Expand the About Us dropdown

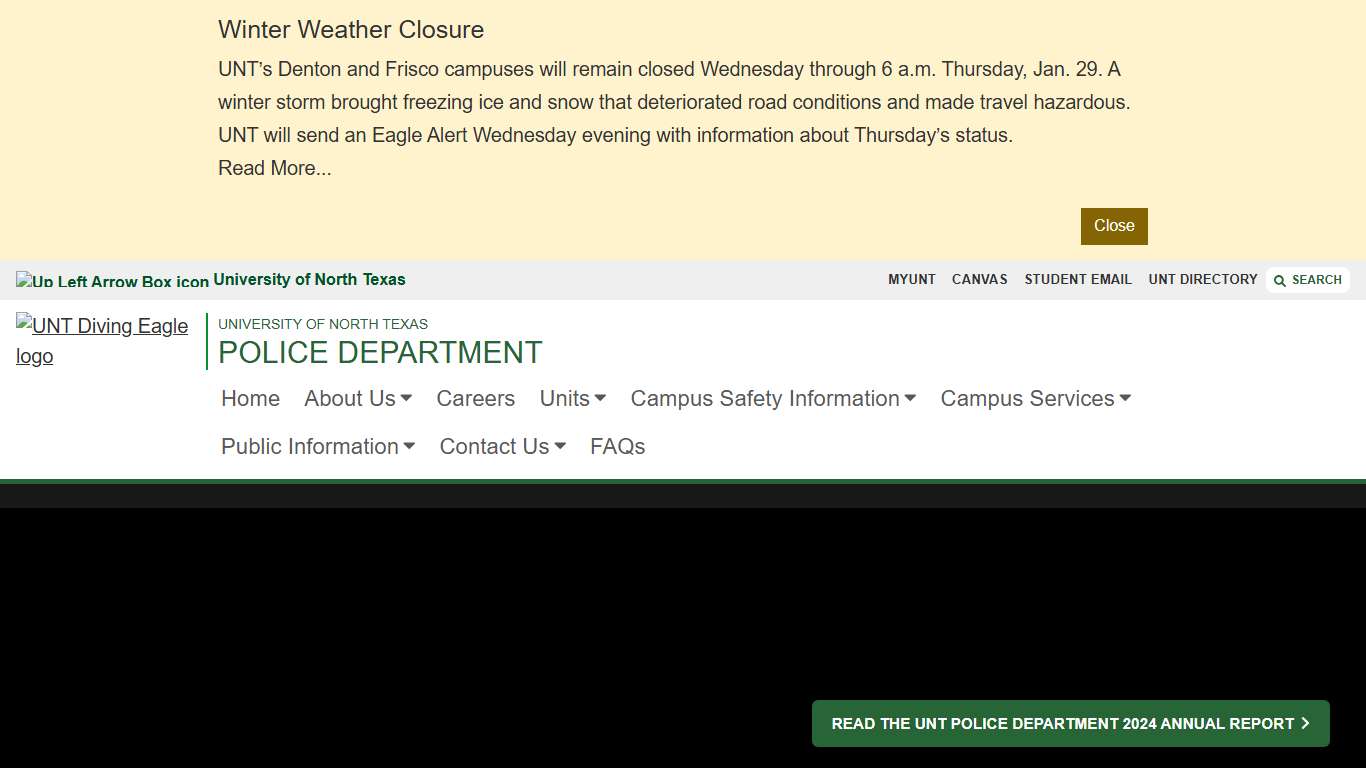(x=358, y=398)
